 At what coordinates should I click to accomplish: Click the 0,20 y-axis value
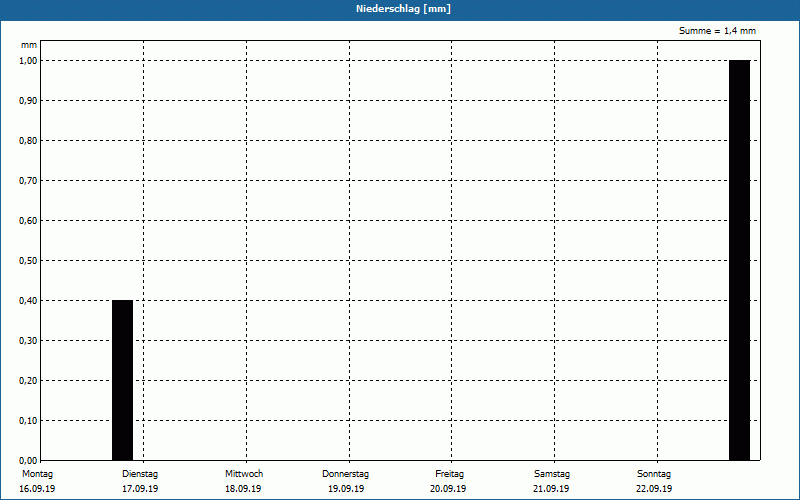[28, 381]
